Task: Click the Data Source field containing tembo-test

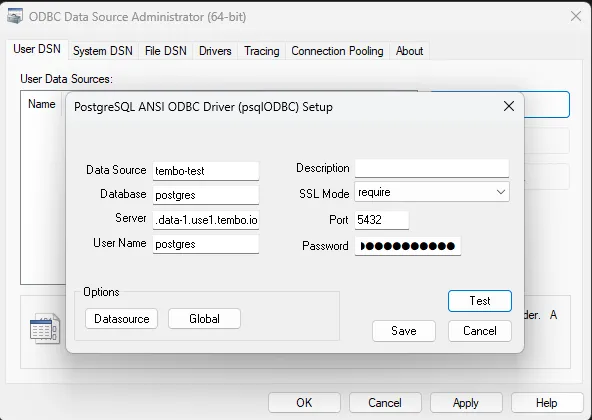Action: pos(206,171)
